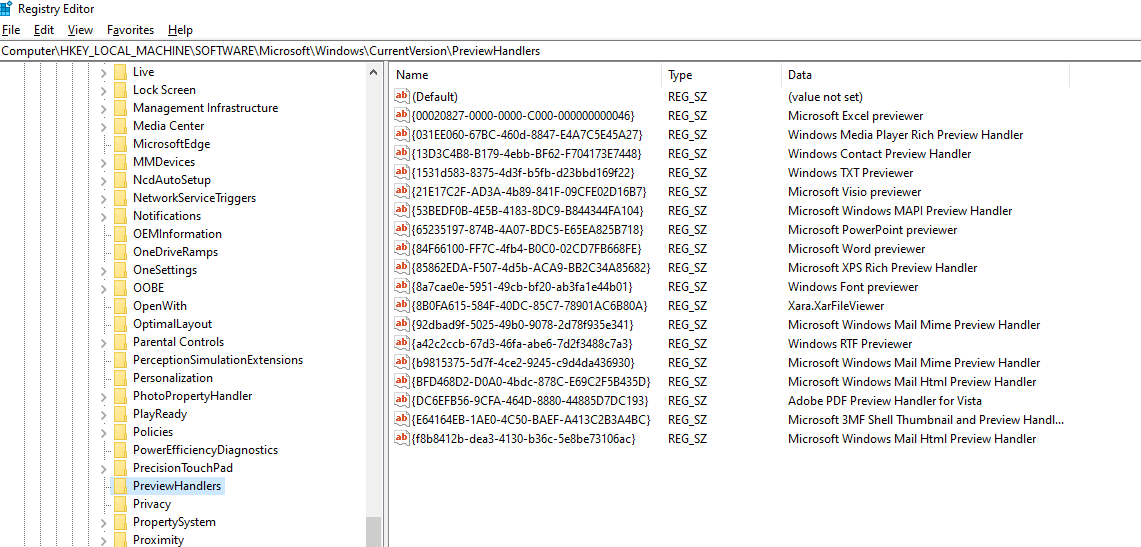1141x547 pixels.
Task: Click the icon of the Adobe PDF Preview Handler row
Action: pos(402,400)
